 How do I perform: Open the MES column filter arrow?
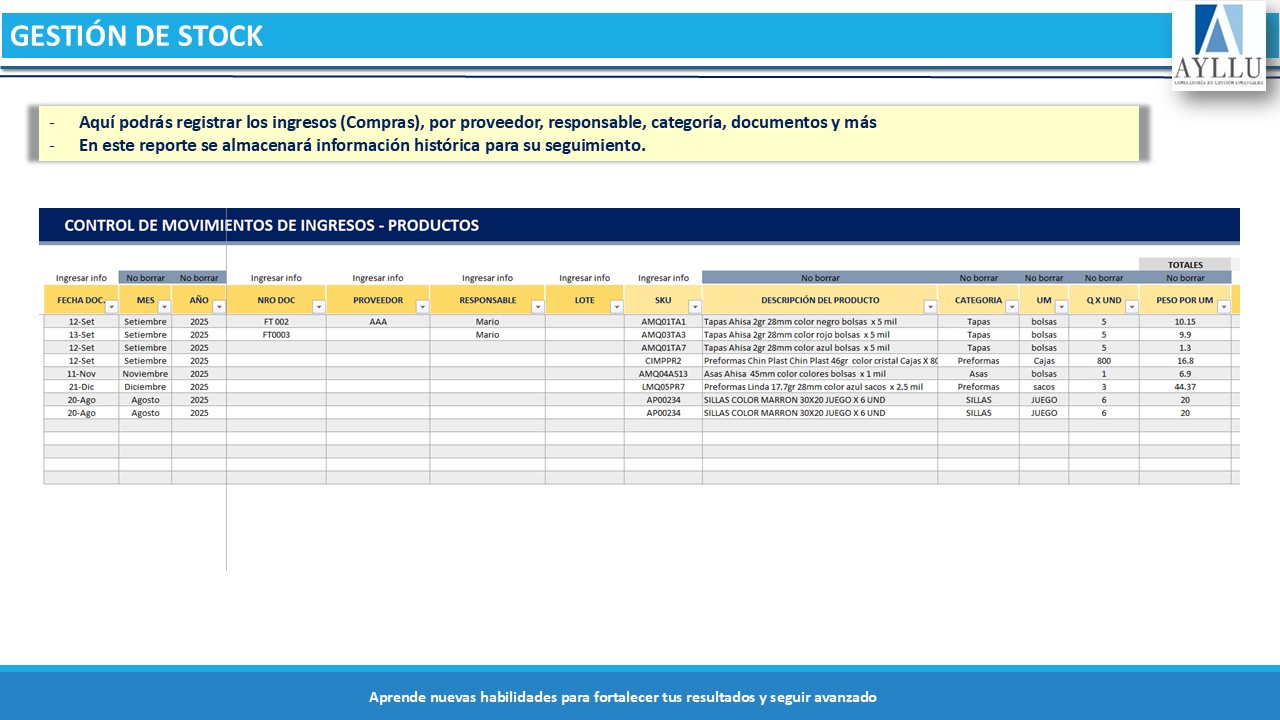point(164,307)
